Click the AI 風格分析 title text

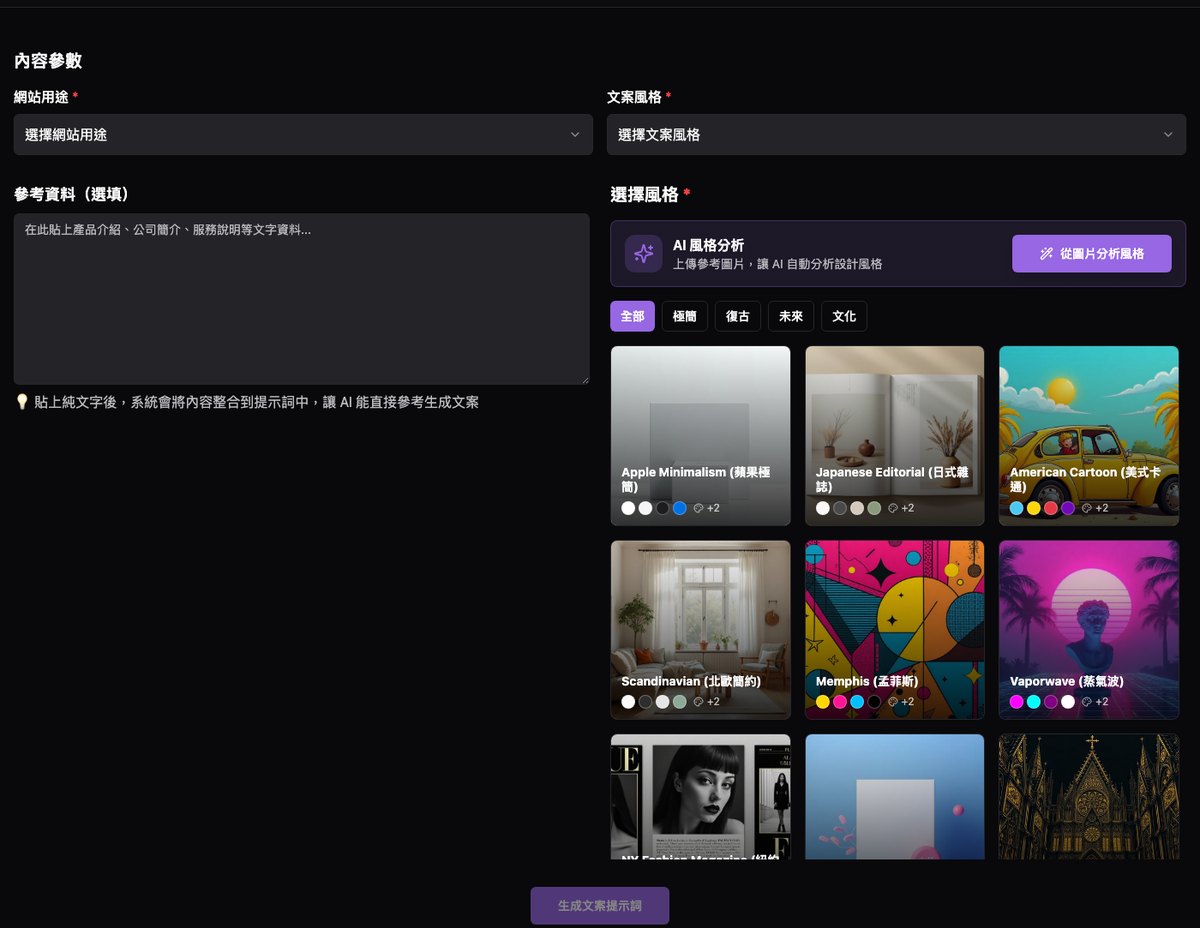(708, 245)
